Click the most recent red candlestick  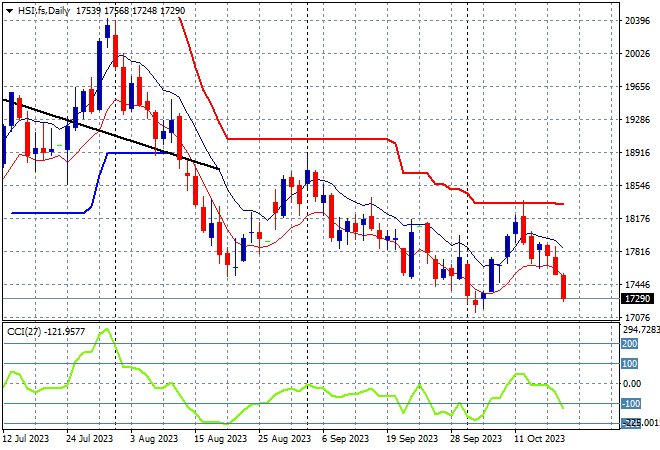564,287
